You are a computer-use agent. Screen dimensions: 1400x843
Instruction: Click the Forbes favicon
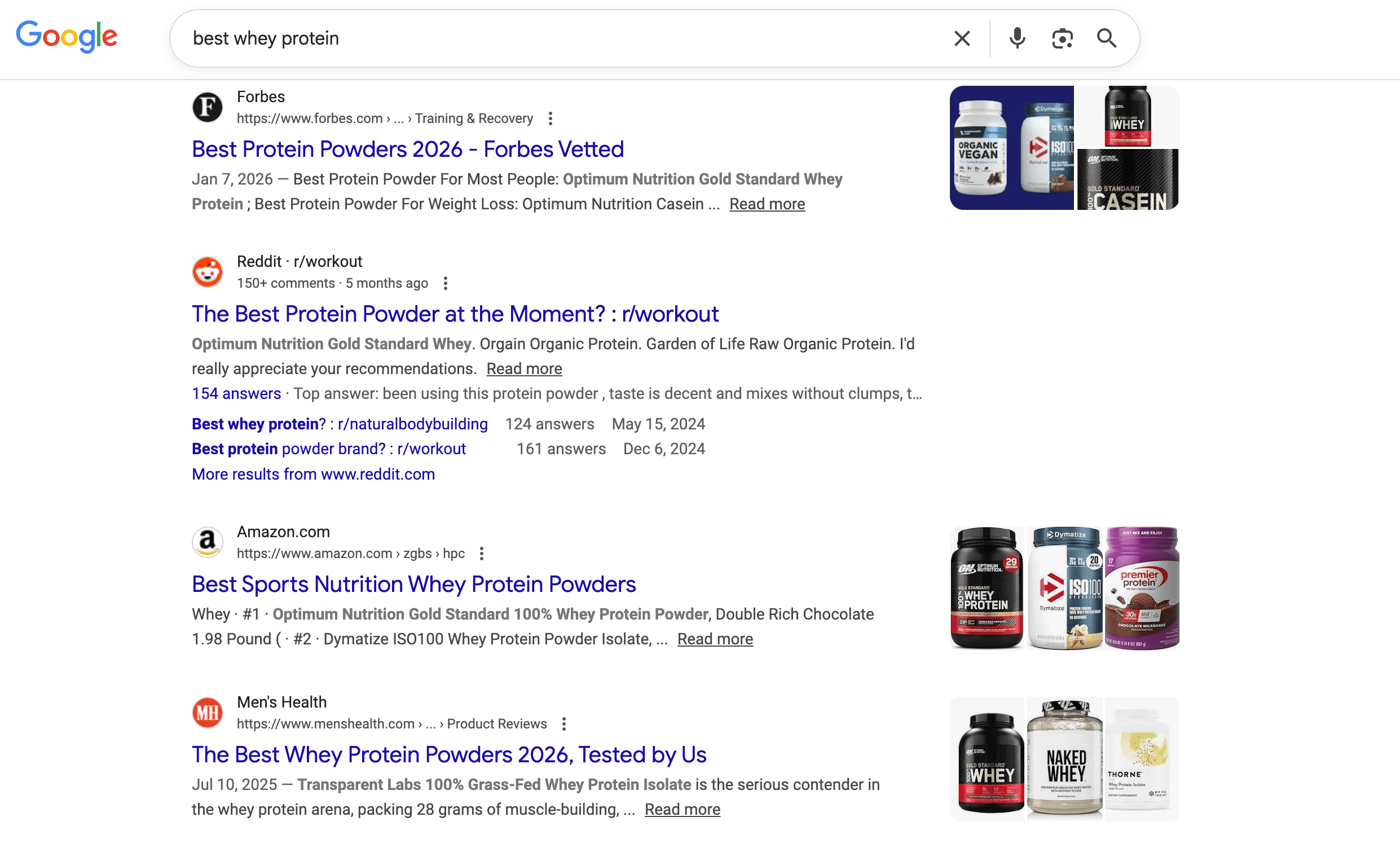207,107
